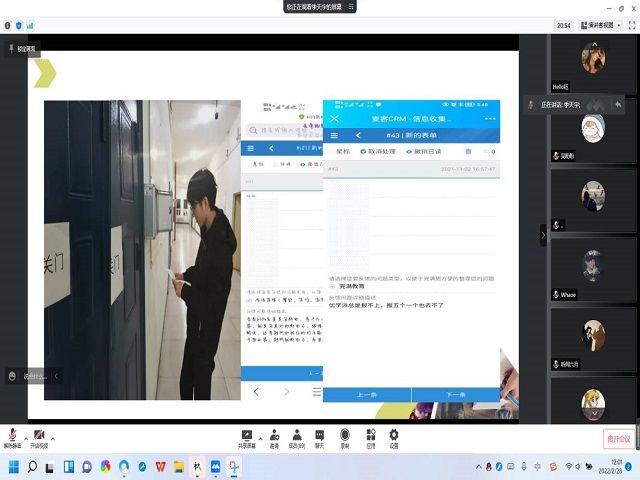Open the Speaker View layout dropdown
The image size is (640, 480).
click(600, 25)
